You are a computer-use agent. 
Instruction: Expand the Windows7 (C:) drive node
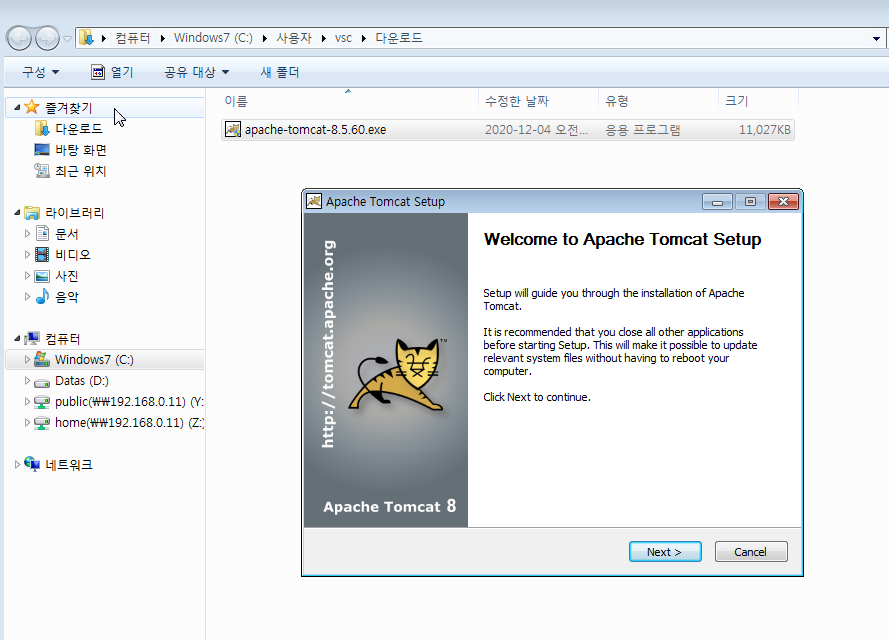click(x=27, y=359)
